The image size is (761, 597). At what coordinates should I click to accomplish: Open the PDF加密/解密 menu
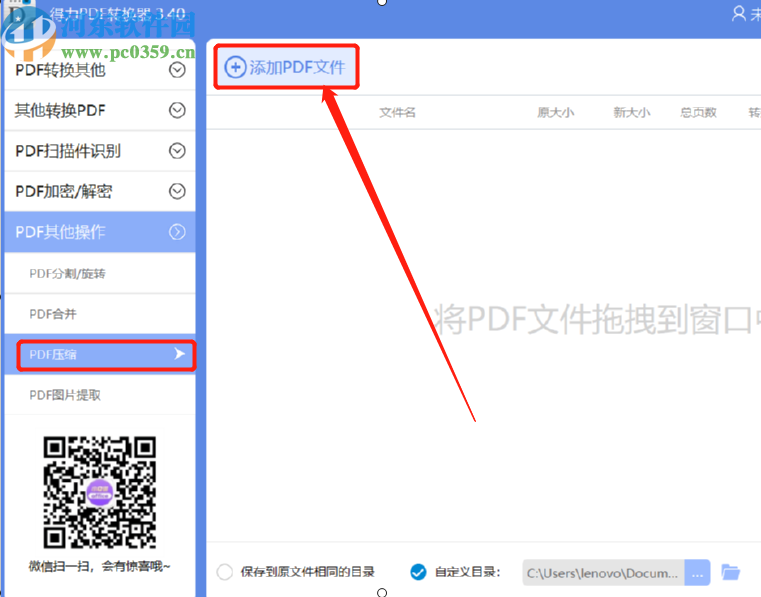click(x=100, y=191)
